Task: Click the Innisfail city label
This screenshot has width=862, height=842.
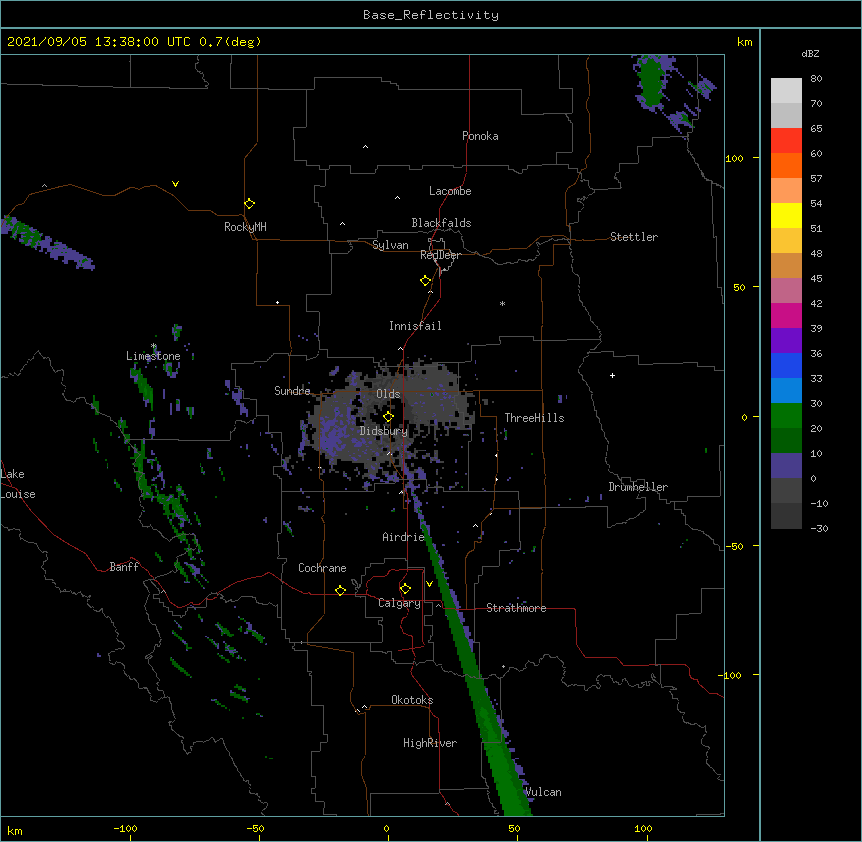Action: (415, 326)
